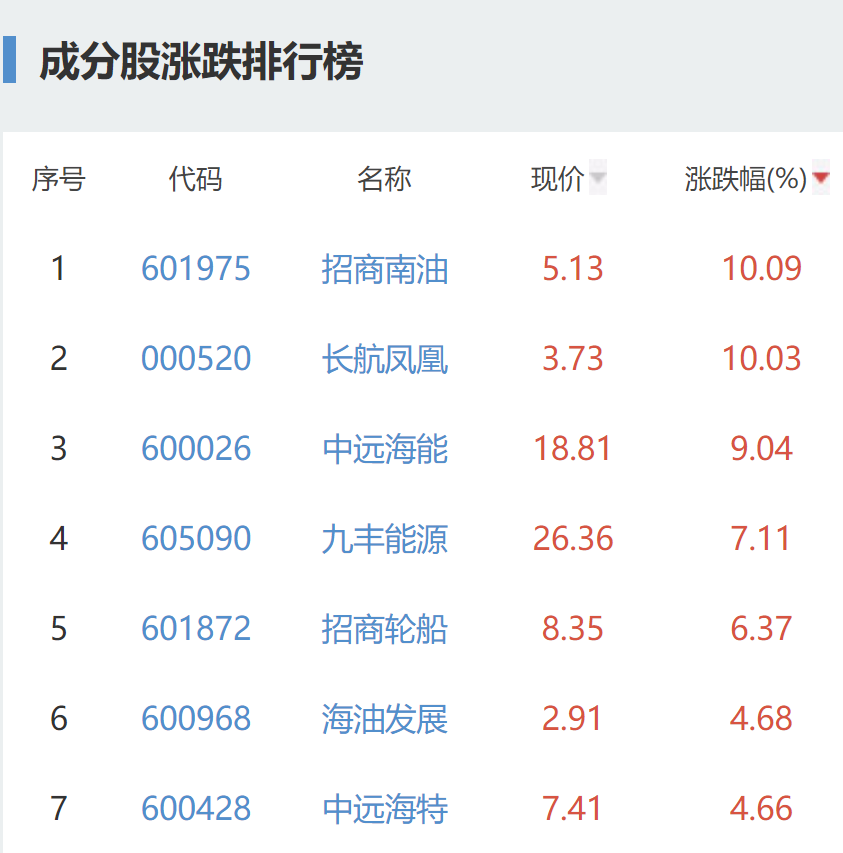The image size is (843, 853).
Task: Sort by 现价 using its sort arrow
Action: pyautogui.click(x=597, y=179)
